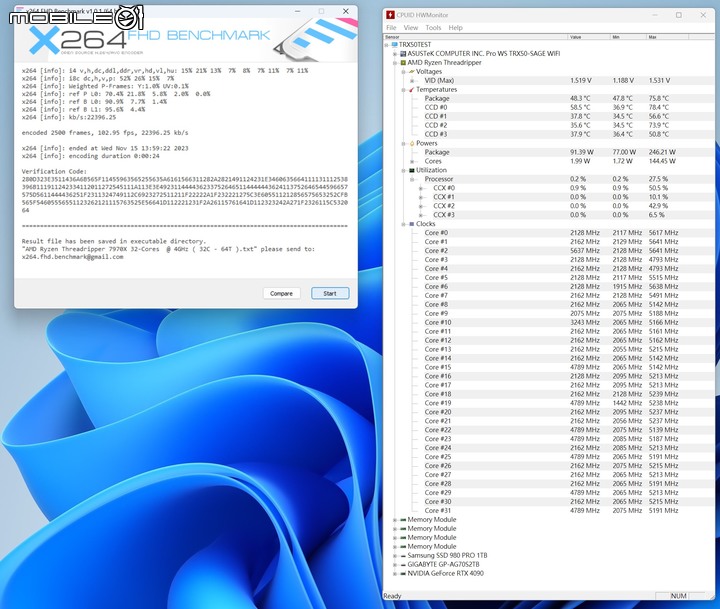Expand the GIGABYTE GP-AG70S2TB node

click(395, 564)
